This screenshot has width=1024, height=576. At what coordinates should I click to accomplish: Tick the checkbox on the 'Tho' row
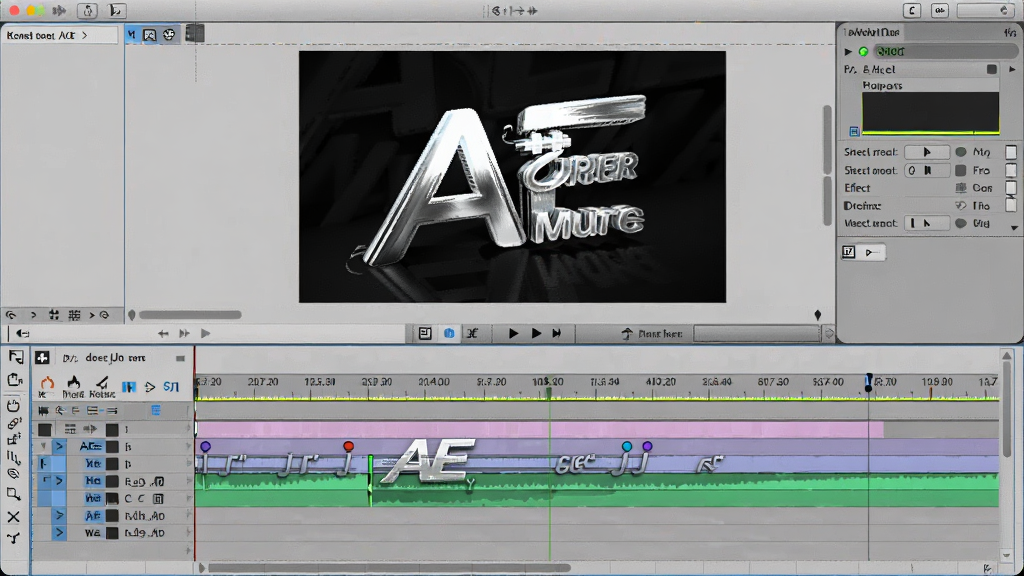[1011, 206]
